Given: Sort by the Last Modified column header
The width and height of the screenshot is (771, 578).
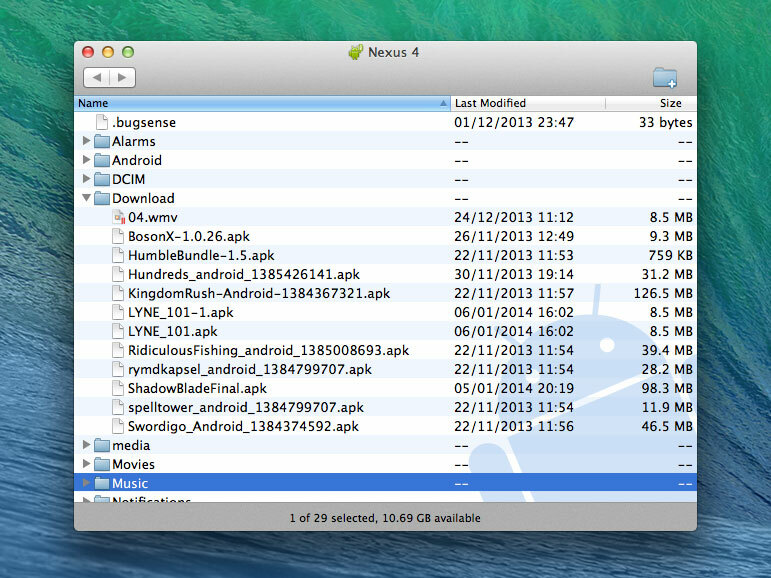Looking at the screenshot, I should [528, 103].
